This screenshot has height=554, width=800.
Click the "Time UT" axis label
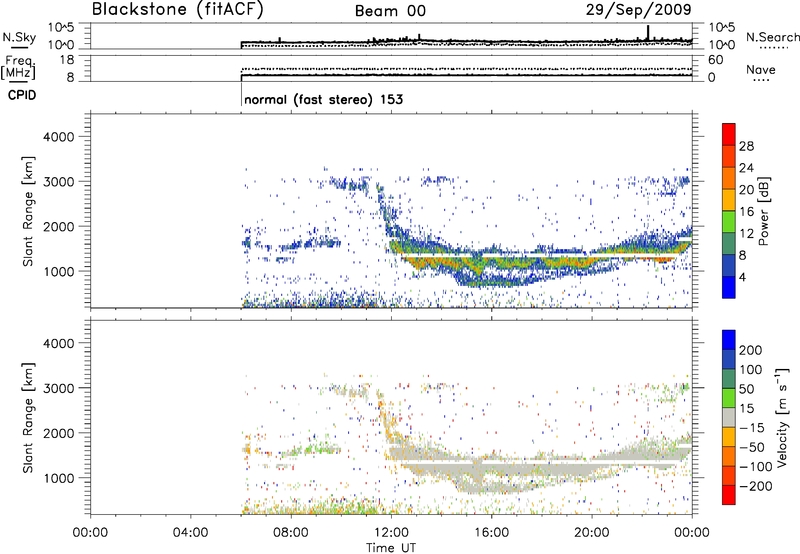(391, 548)
